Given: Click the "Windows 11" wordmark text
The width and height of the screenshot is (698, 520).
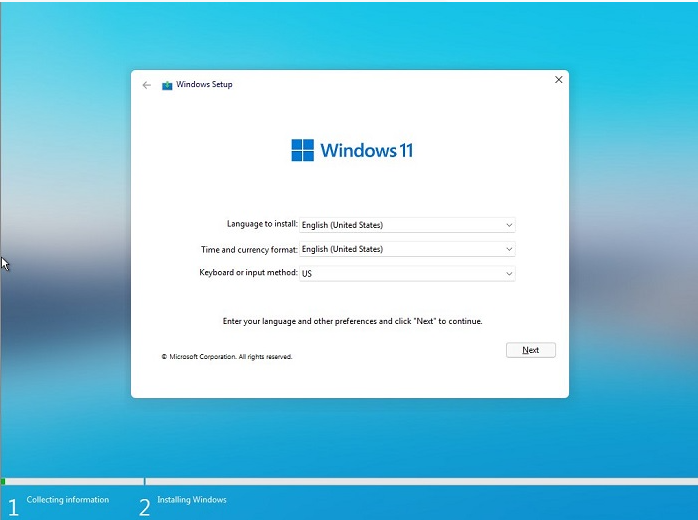Looking at the screenshot, I should 366,151.
